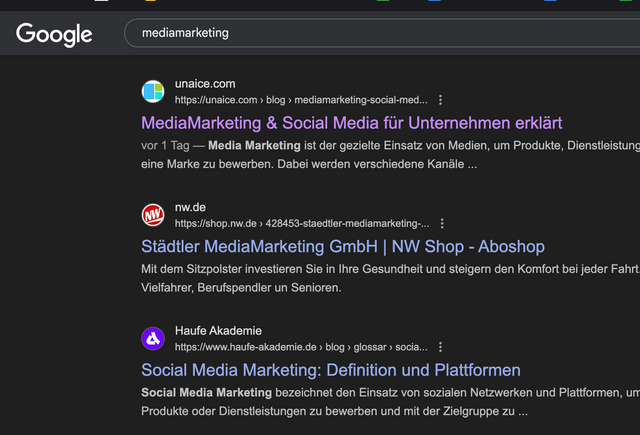640x435 pixels.
Task: Click the unaice.com site name
Action: pos(205,84)
